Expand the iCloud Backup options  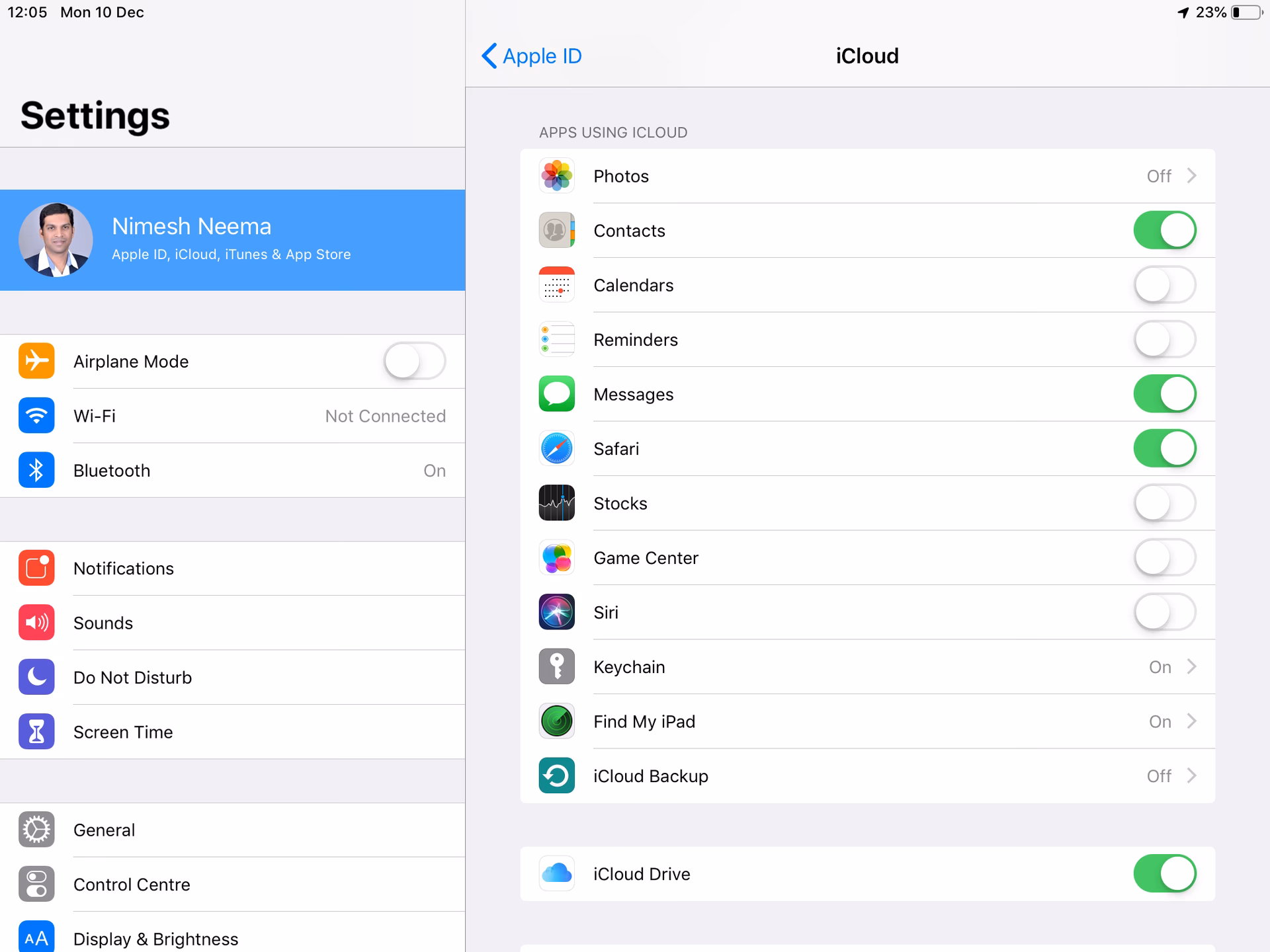[1192, 775]
